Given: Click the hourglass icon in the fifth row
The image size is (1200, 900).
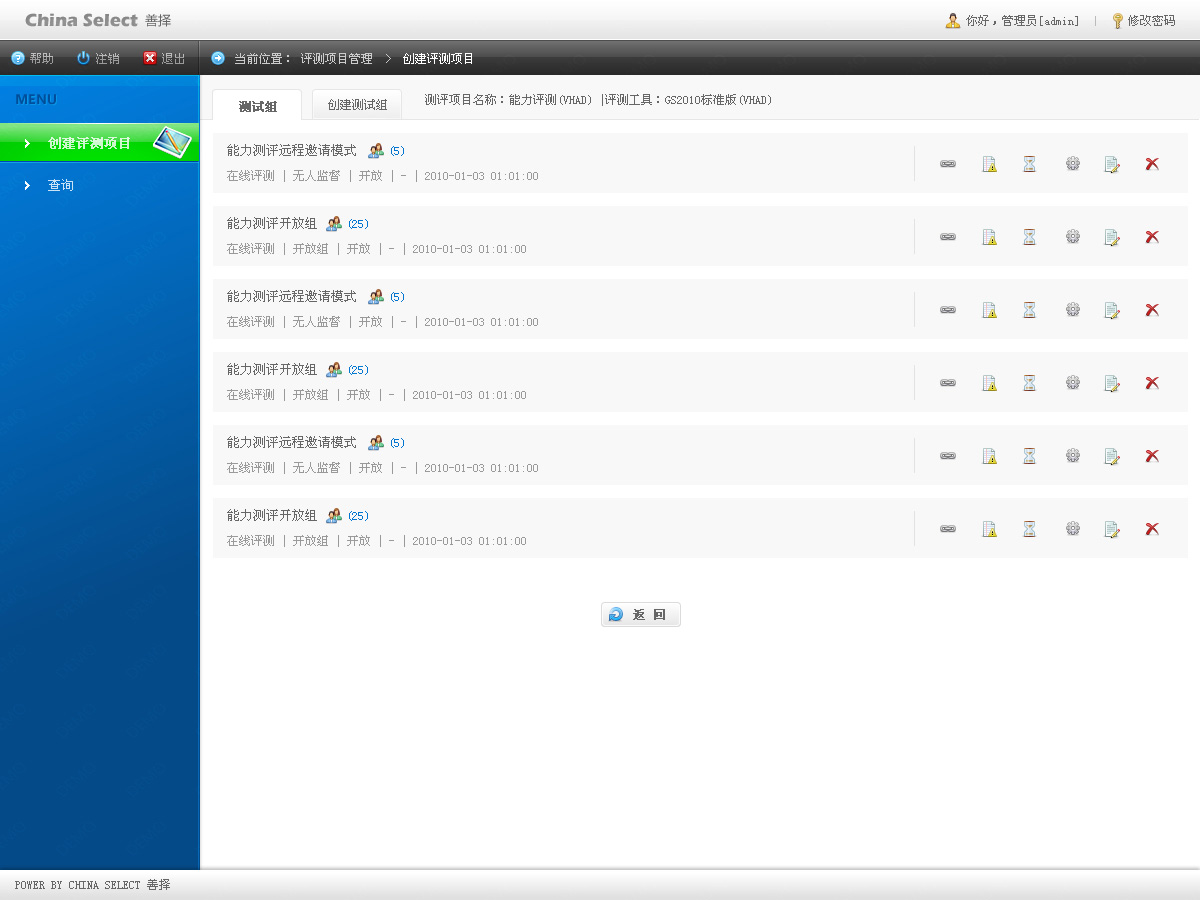Looking at the screenshot, I should tap(1030, 456).
